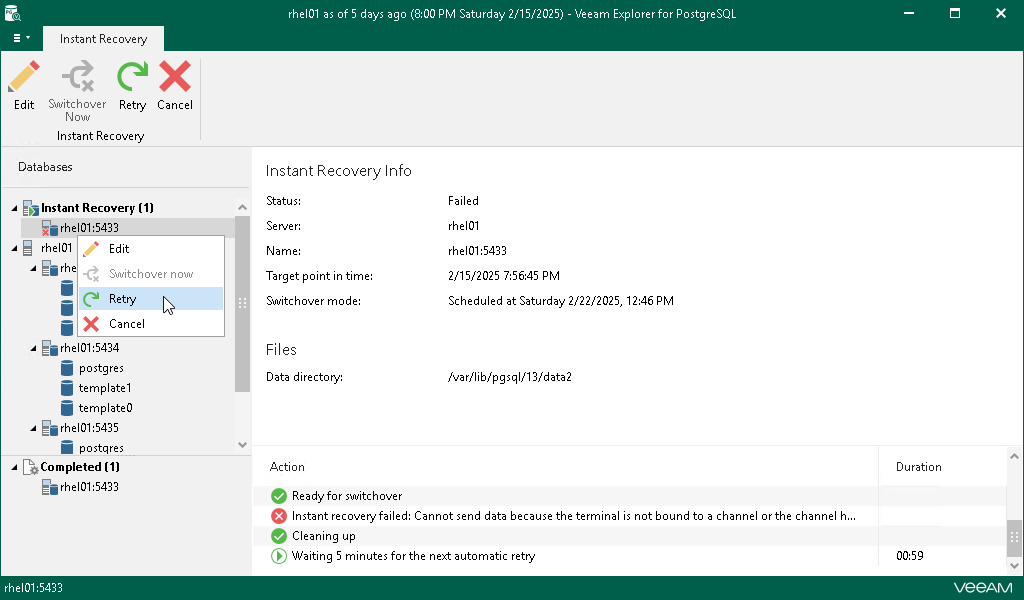Image resolution: width=1024 pixels, height=600 pixels.
Task: Click 'Waiting 5 minutes for the next automatic retry'
Action: pos(413,556)
